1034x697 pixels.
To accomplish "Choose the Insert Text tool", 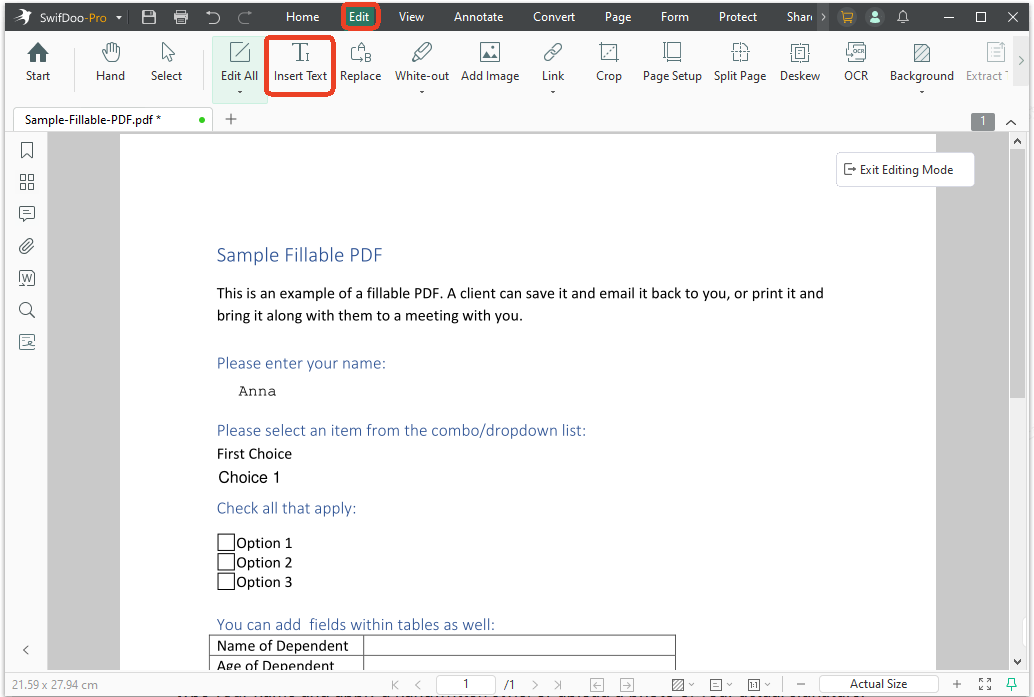I will (301, 62).
